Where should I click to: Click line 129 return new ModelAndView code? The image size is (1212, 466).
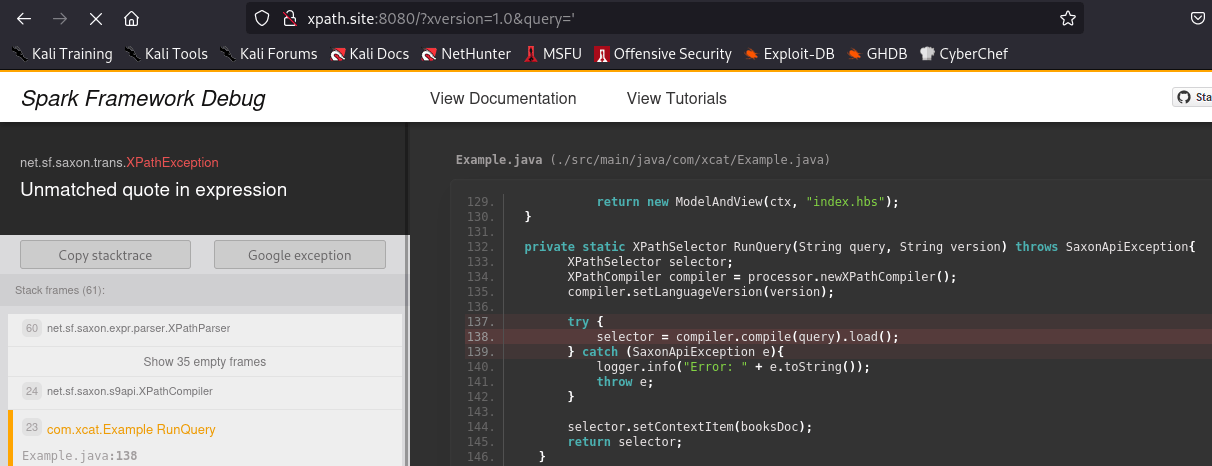tap(748, 202)
